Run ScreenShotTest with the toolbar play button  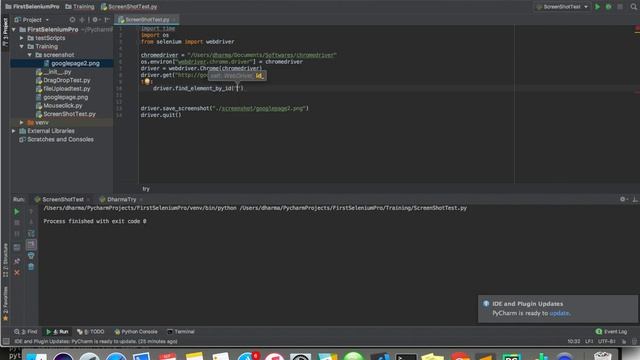598,7
